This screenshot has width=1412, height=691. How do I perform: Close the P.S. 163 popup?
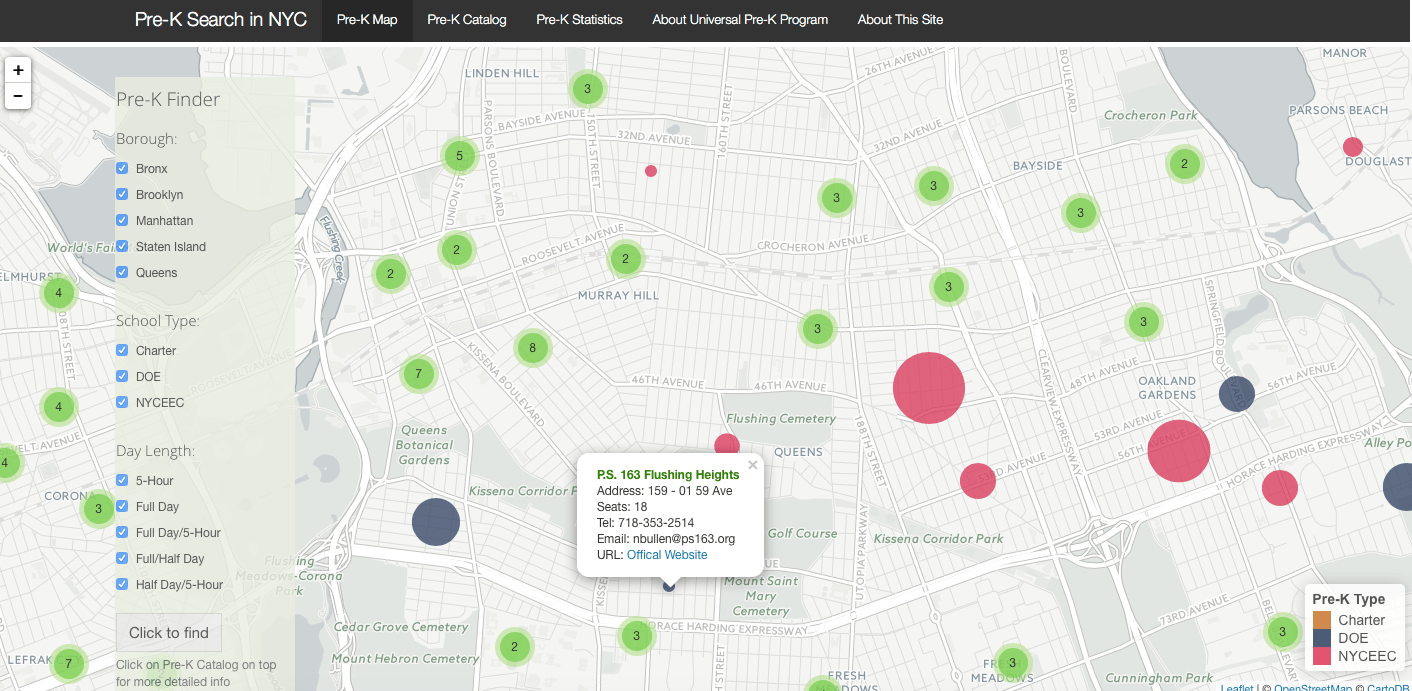753,465
